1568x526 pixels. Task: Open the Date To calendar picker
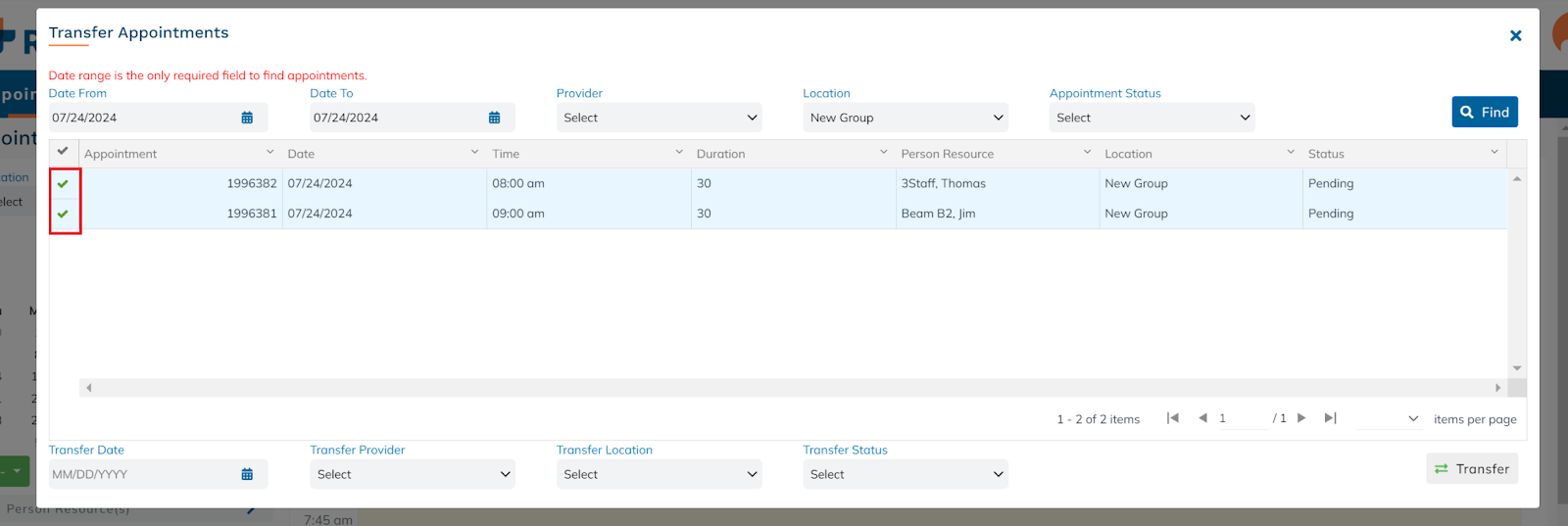coord(494,118)
